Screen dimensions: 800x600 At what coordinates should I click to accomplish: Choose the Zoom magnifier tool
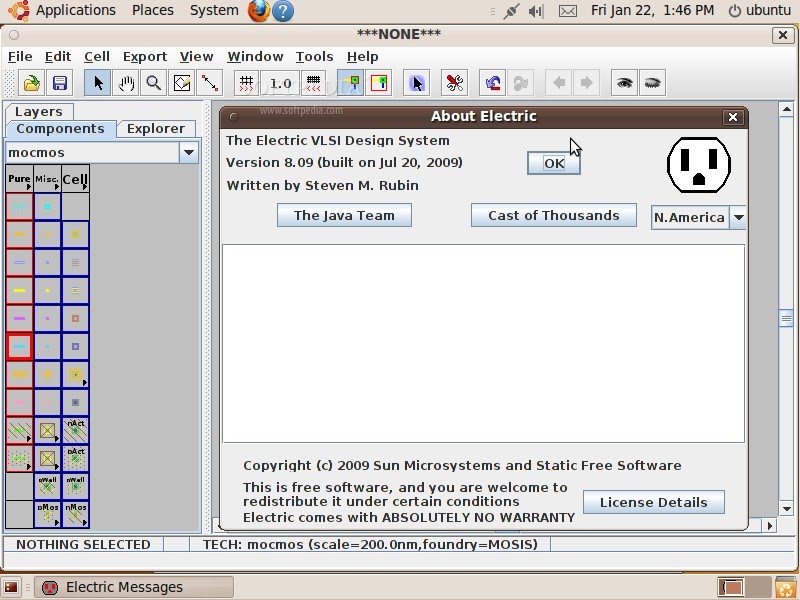click(x=154, y=83)
